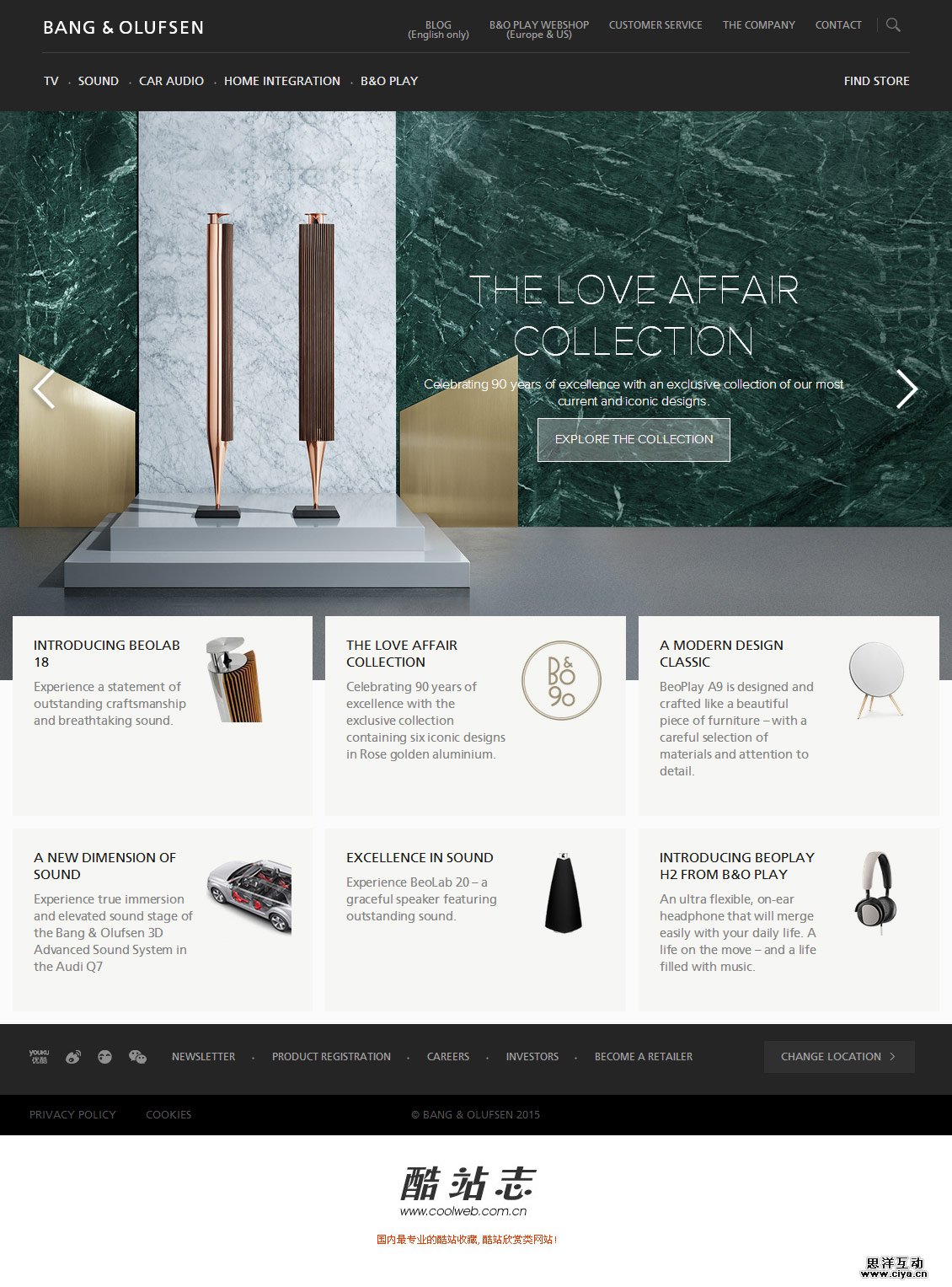Viewport: 952px width, 1287px height.
Task: Click www.coolweb.com.cn link
Action: [463, 1211]
